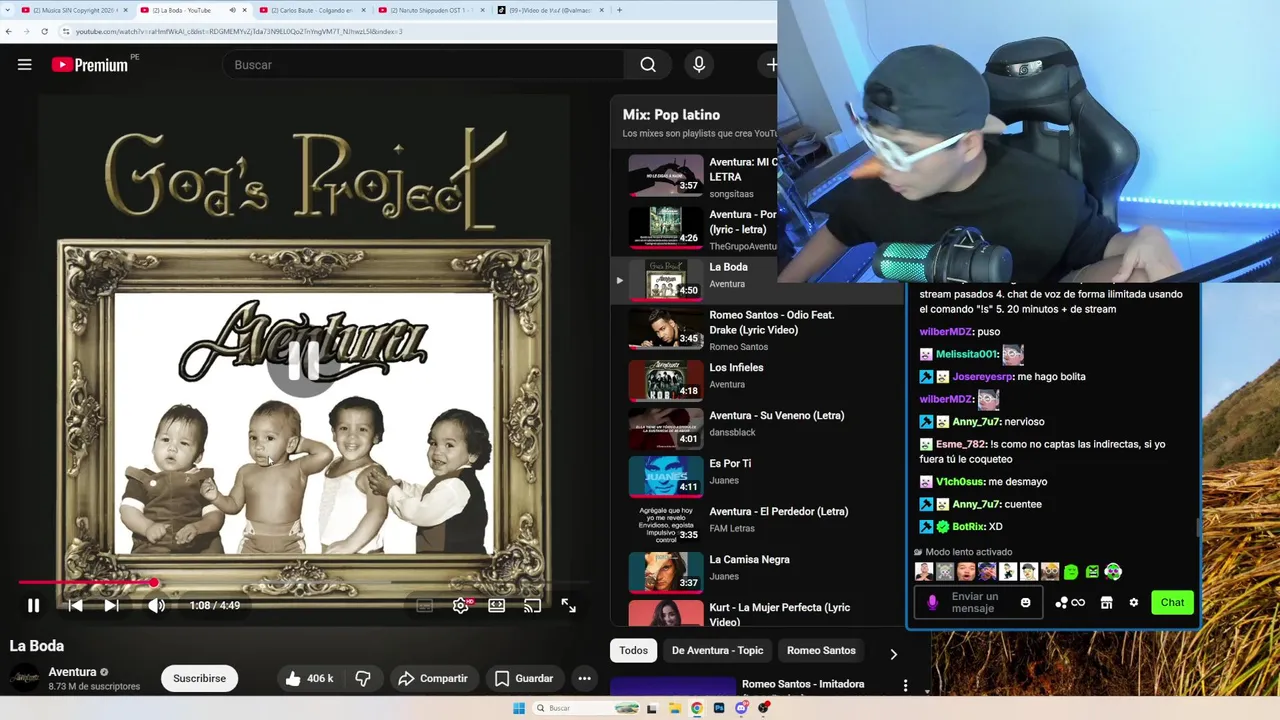Switch to Música SIN Copyright browser tab
The image size is (1280, 720).
pos(75,10)
